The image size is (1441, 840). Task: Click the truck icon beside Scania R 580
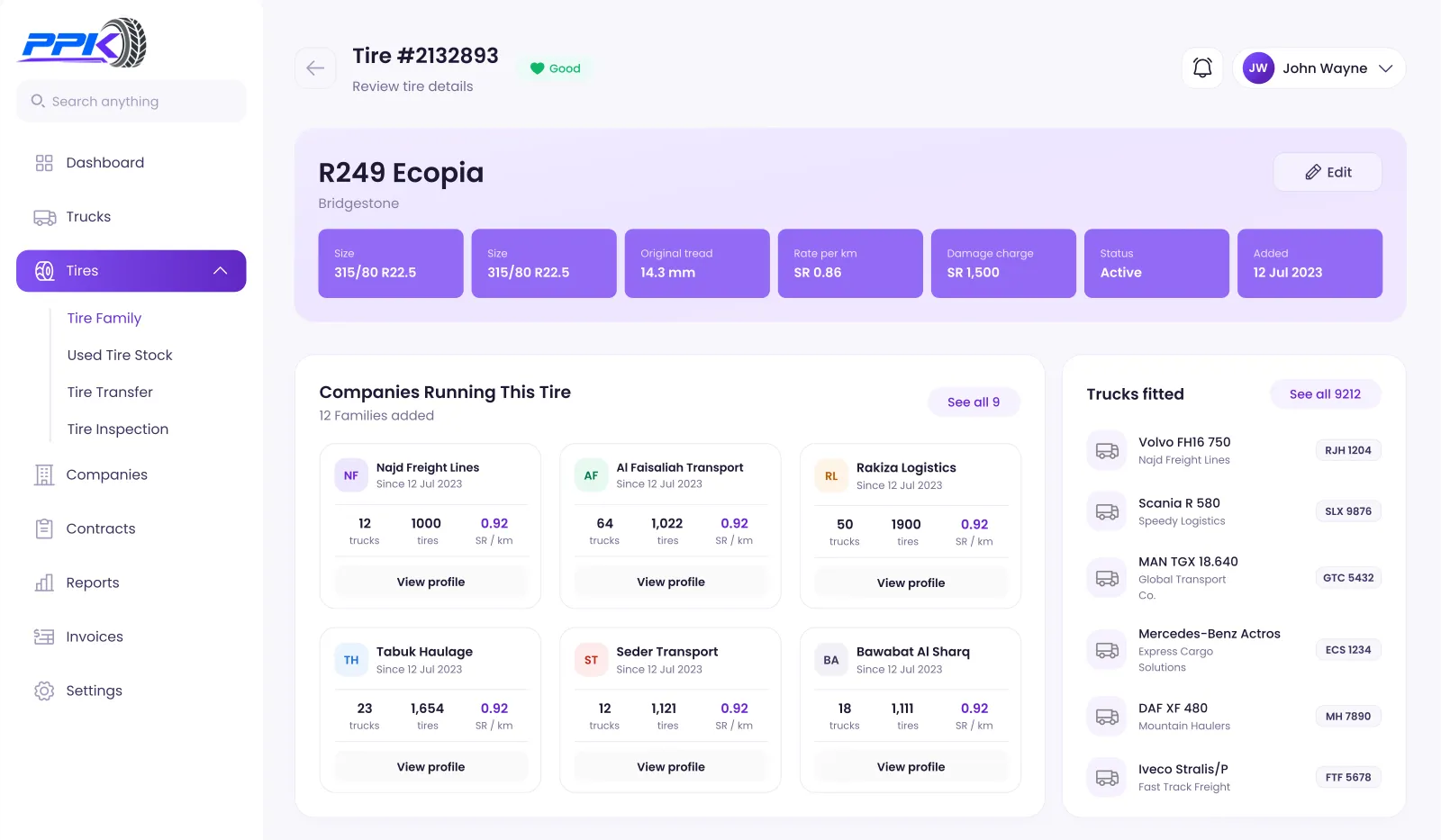click(1107, 511)
